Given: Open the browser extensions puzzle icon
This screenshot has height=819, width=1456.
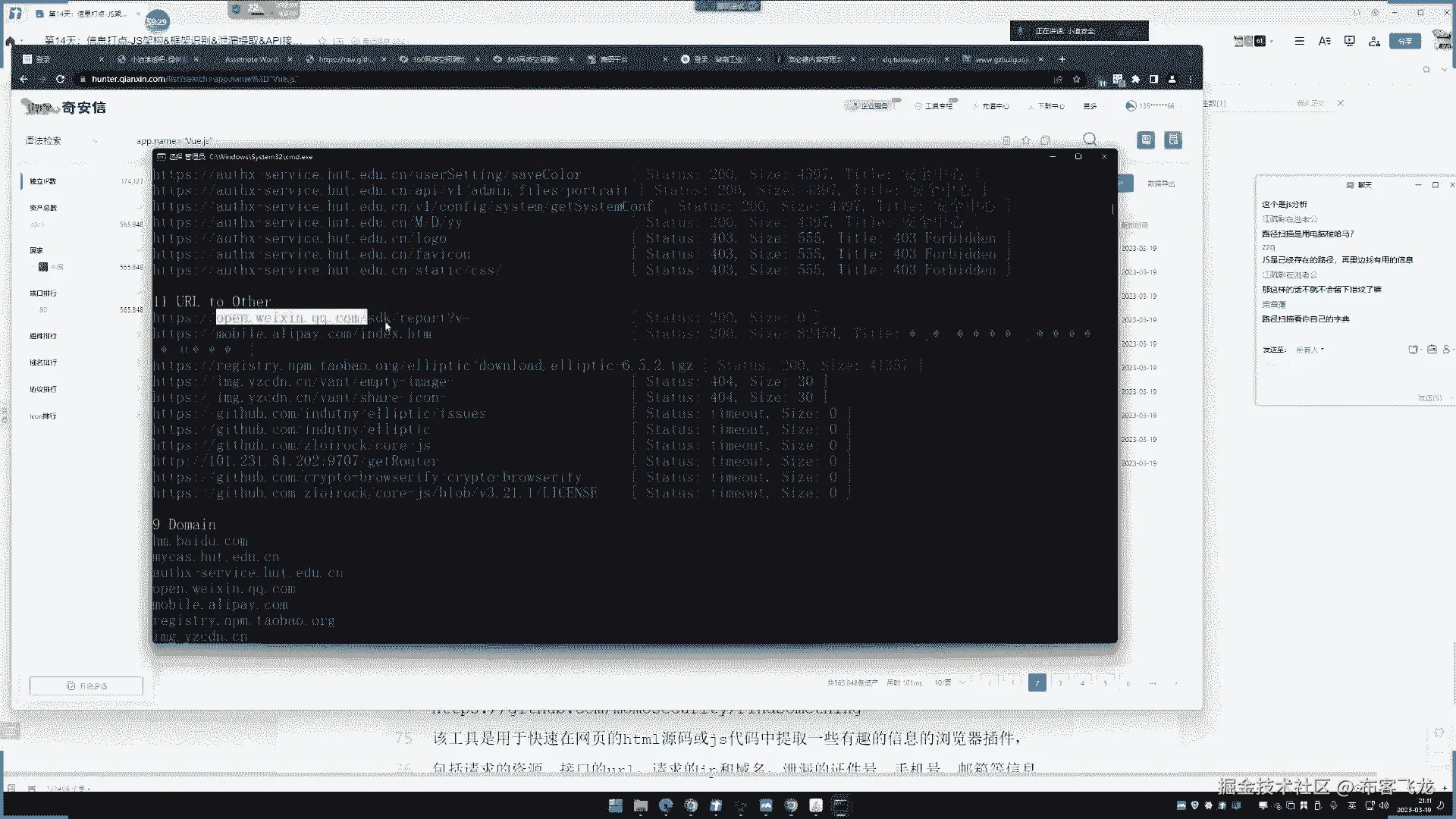Looking at the screenshot, I should 1135,79.
